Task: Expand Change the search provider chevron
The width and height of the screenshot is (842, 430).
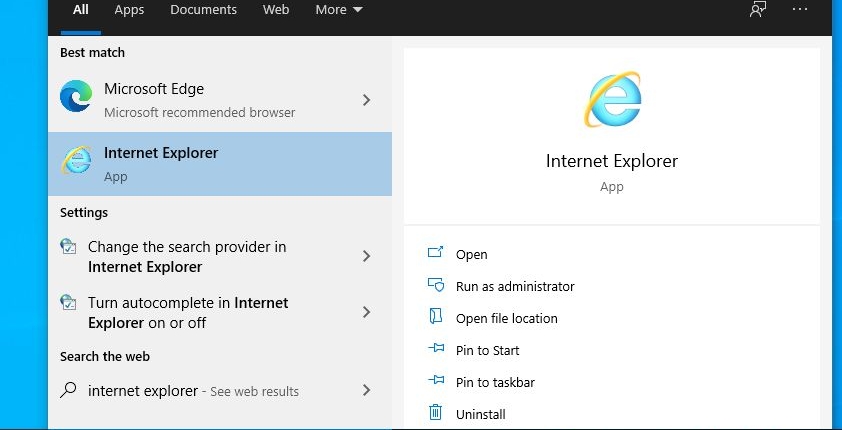Action: (x=367, y=256)
